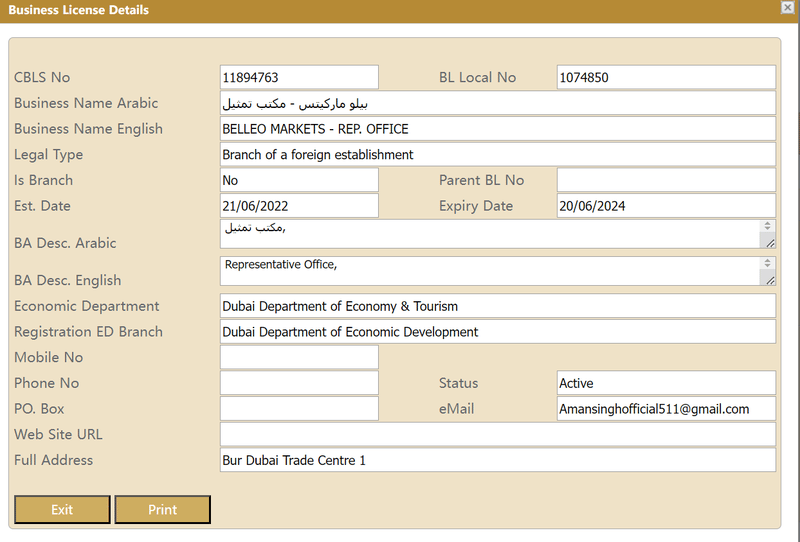Viewport: 800px width, 542px height.
Task: Click the Is Branch field showing No
Action: (299, 180)
